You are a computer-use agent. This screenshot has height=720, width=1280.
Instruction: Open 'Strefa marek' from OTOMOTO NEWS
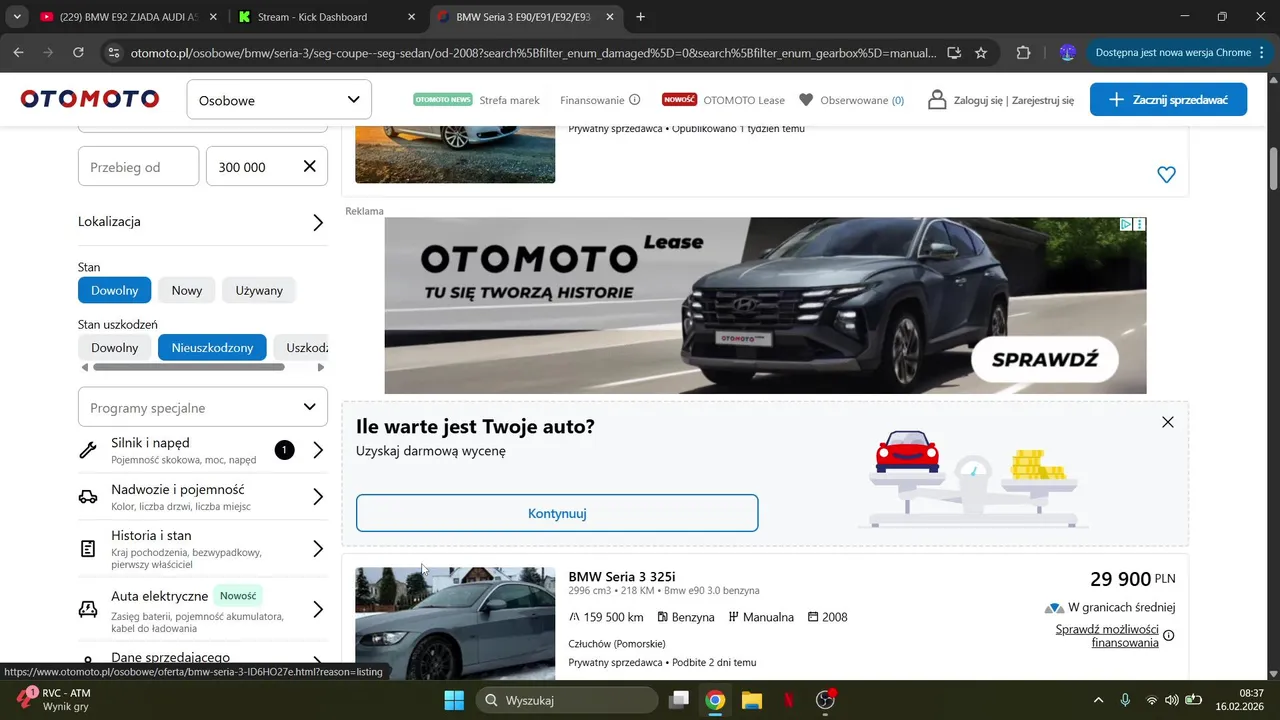(x=509, y=100)
